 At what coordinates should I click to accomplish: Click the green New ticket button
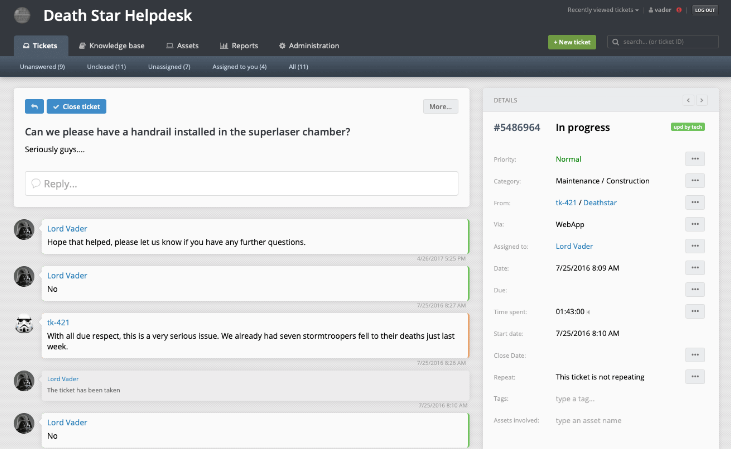tap(572, 42)
